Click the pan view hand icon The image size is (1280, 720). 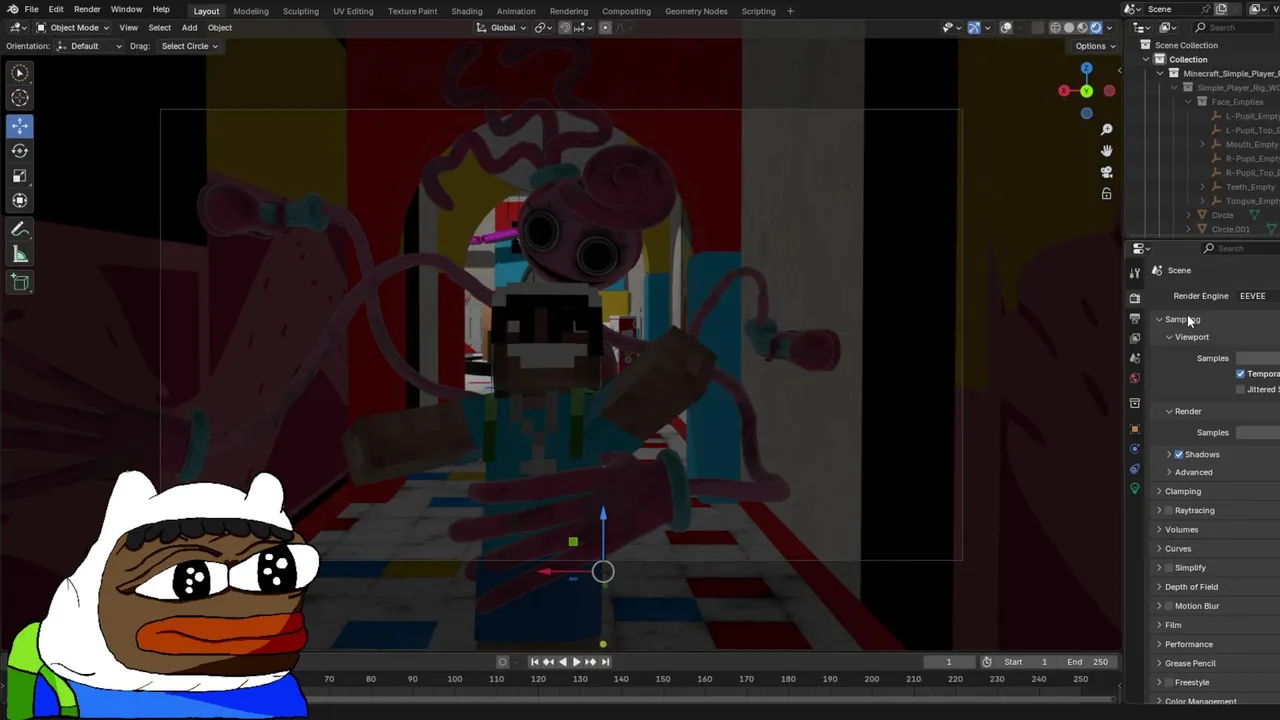pyautogui.click(x=1106, y=151)
